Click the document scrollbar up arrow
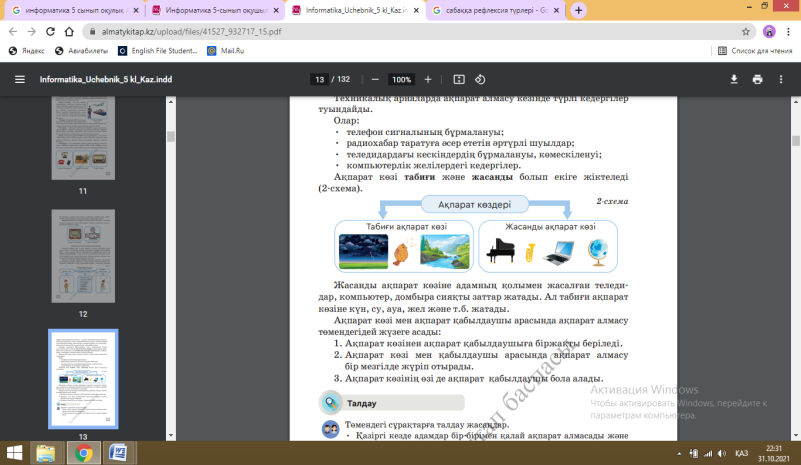 [x=796, y=102]
